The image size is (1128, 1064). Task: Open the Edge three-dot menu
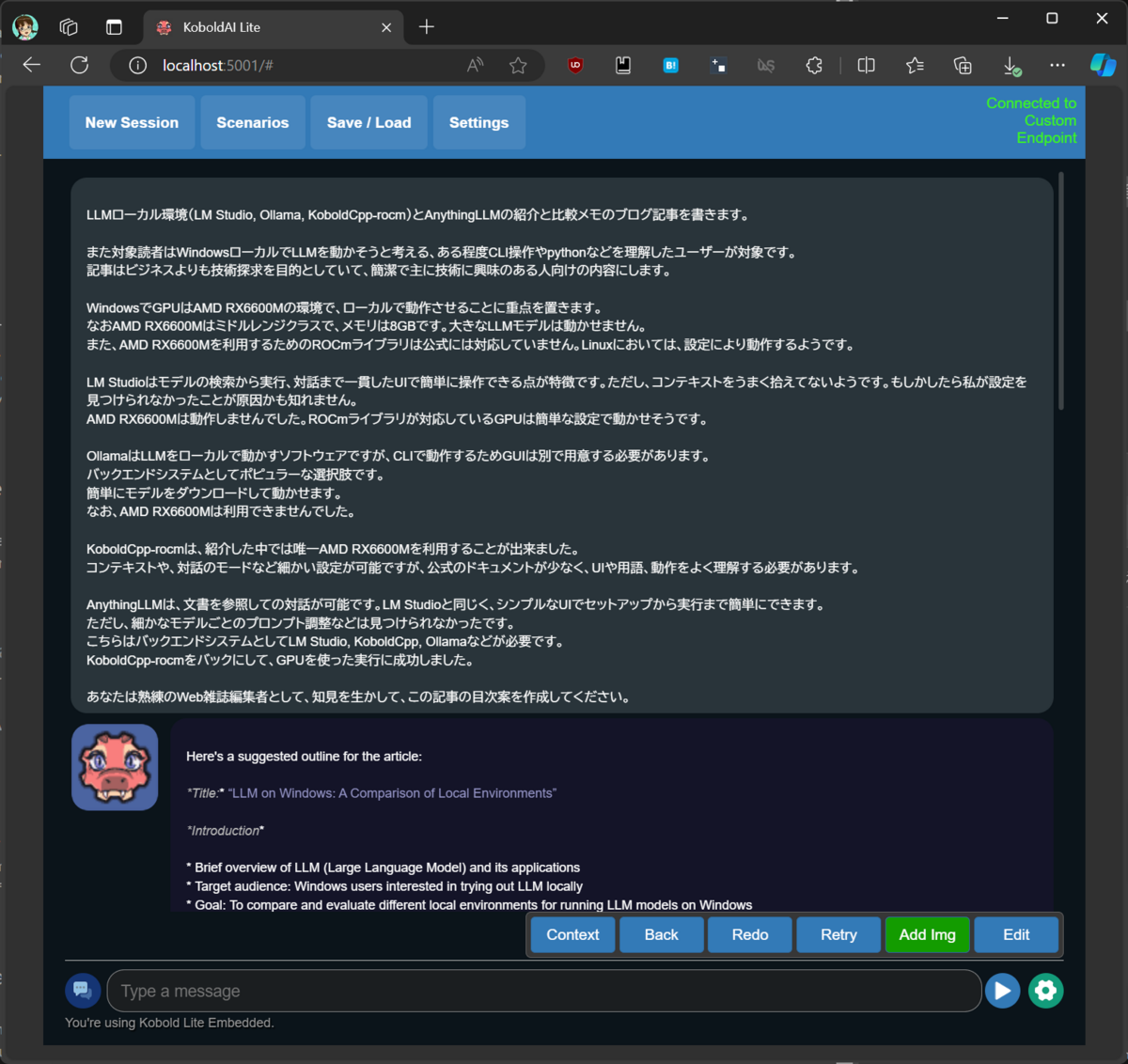tap(1057, 65)
